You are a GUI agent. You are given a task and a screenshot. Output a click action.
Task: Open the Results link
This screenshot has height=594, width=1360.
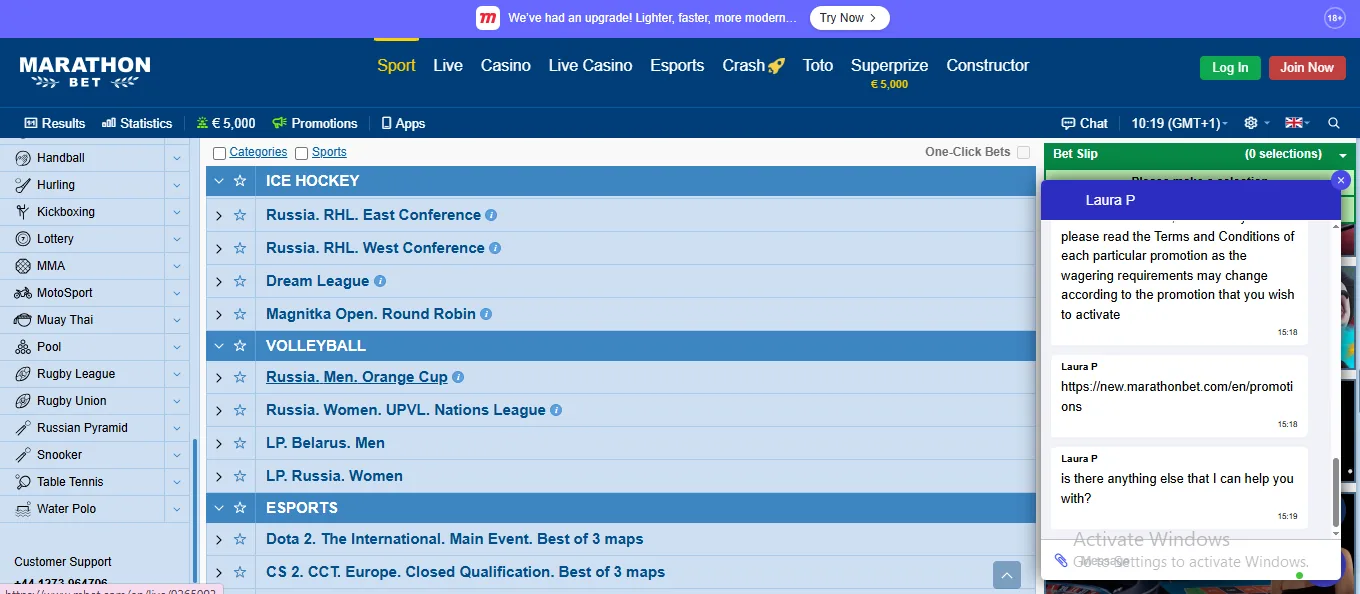click(55, 123)
